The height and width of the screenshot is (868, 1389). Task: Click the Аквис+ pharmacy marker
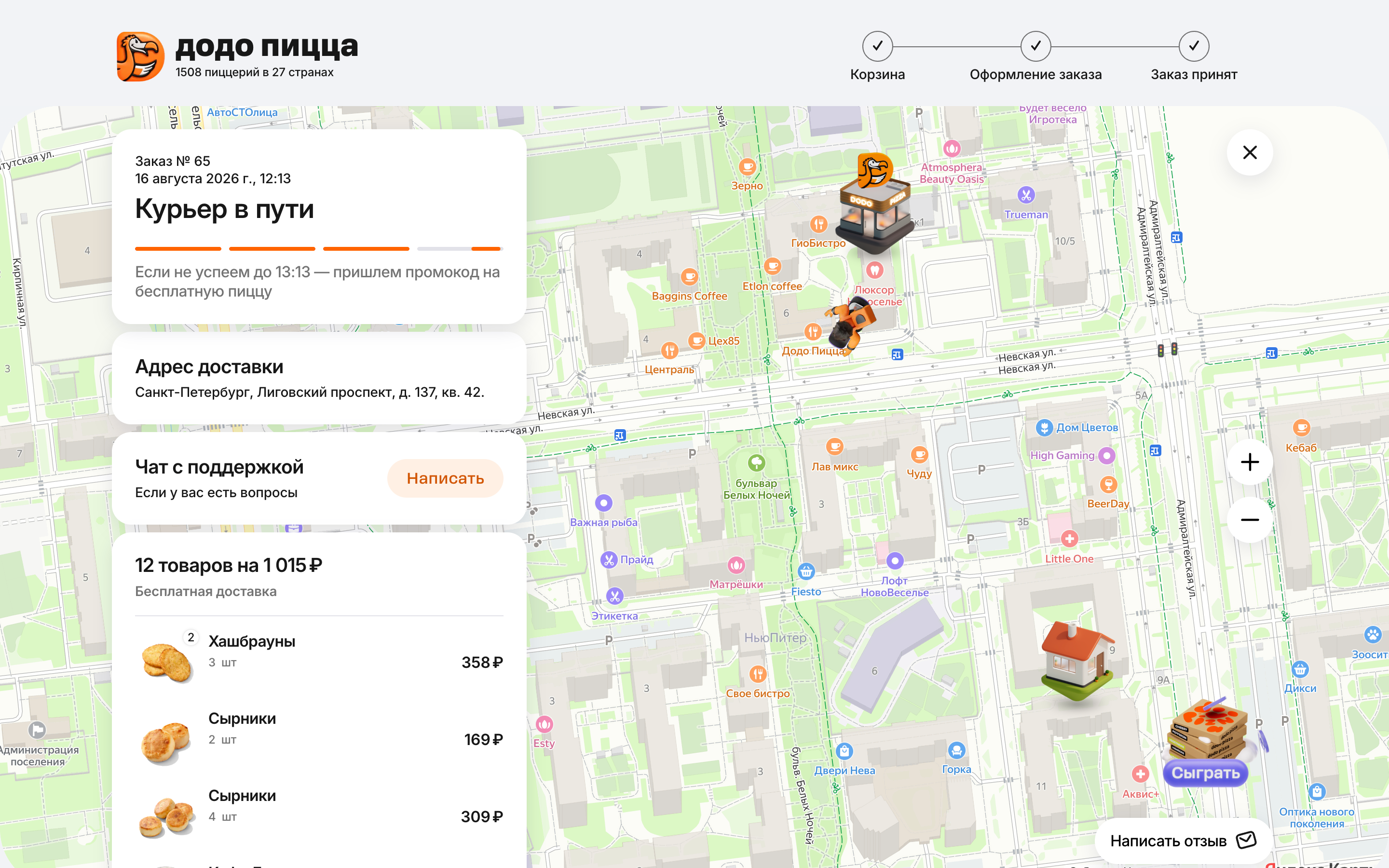tap(1141, 774)
